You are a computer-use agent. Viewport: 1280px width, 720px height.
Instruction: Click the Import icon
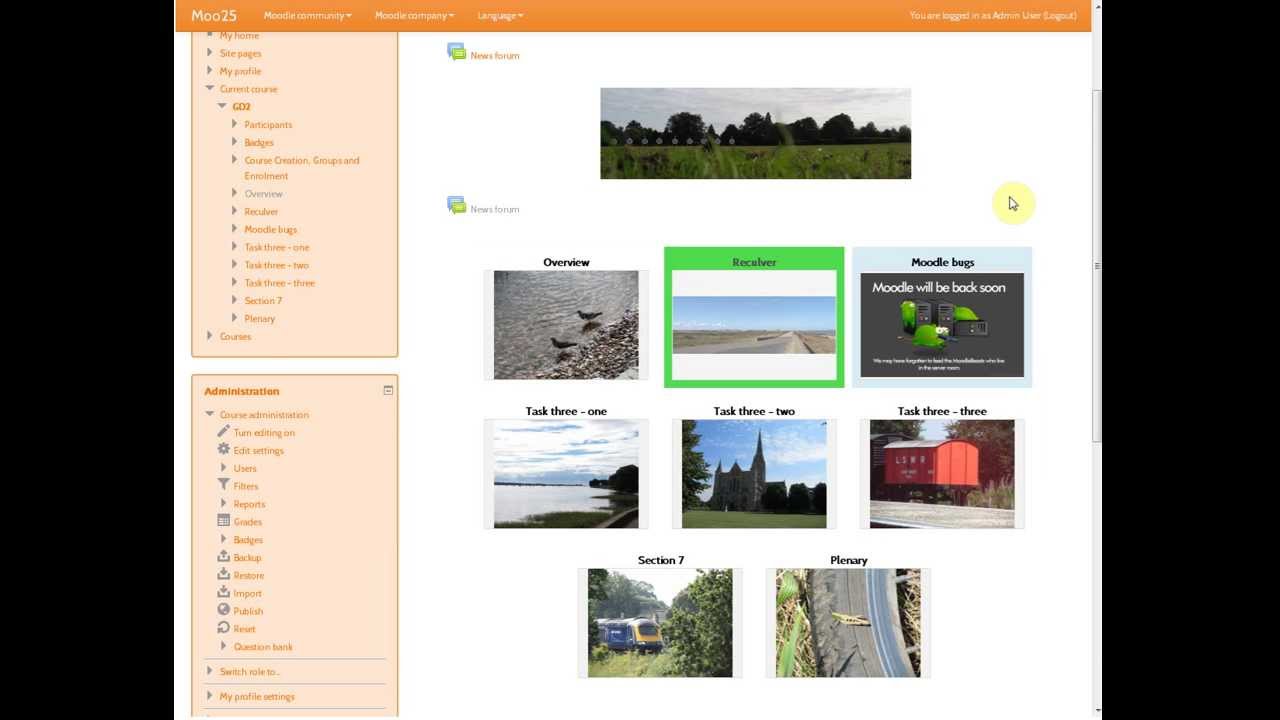click(x=224, y=593)
